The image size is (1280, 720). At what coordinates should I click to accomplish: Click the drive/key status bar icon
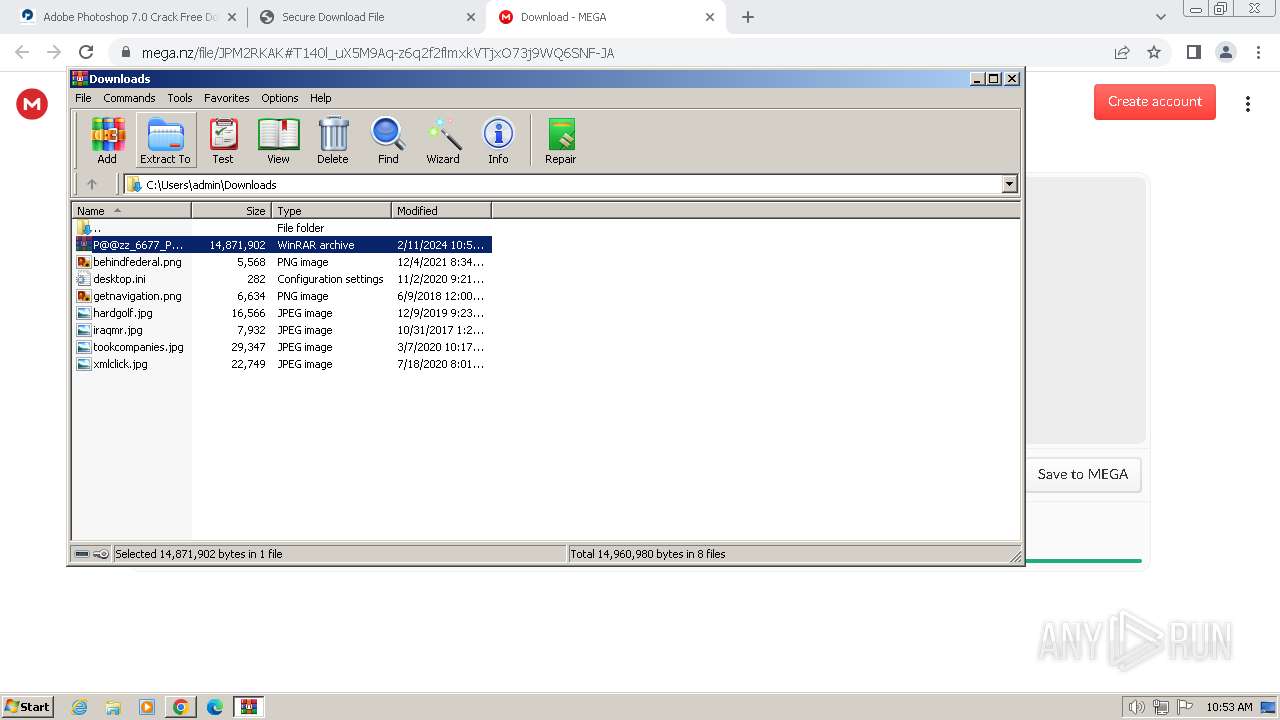pyautogui.click(x=92, y=554)
